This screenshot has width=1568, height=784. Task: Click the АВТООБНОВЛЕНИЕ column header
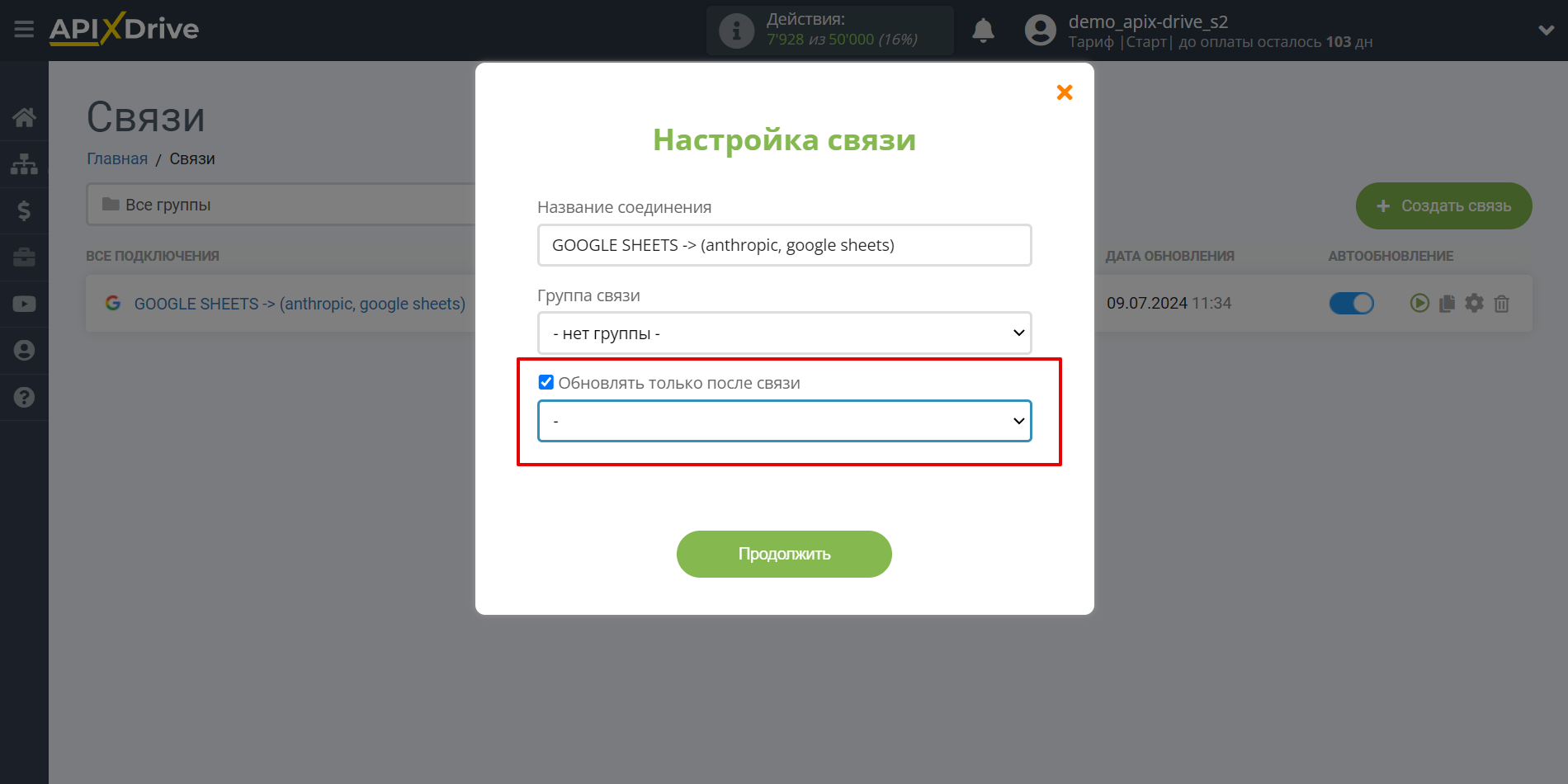point(1391,256)
